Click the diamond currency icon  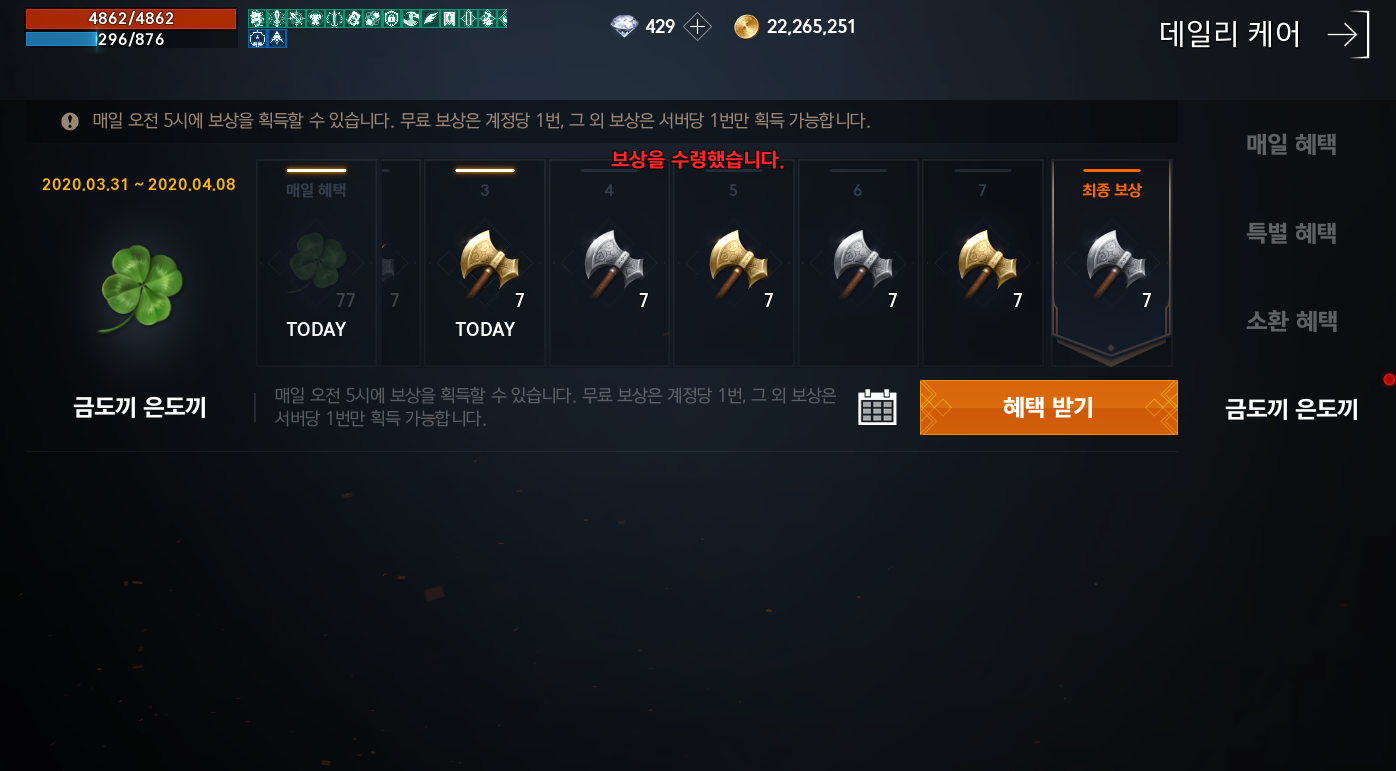click(624, 27)
